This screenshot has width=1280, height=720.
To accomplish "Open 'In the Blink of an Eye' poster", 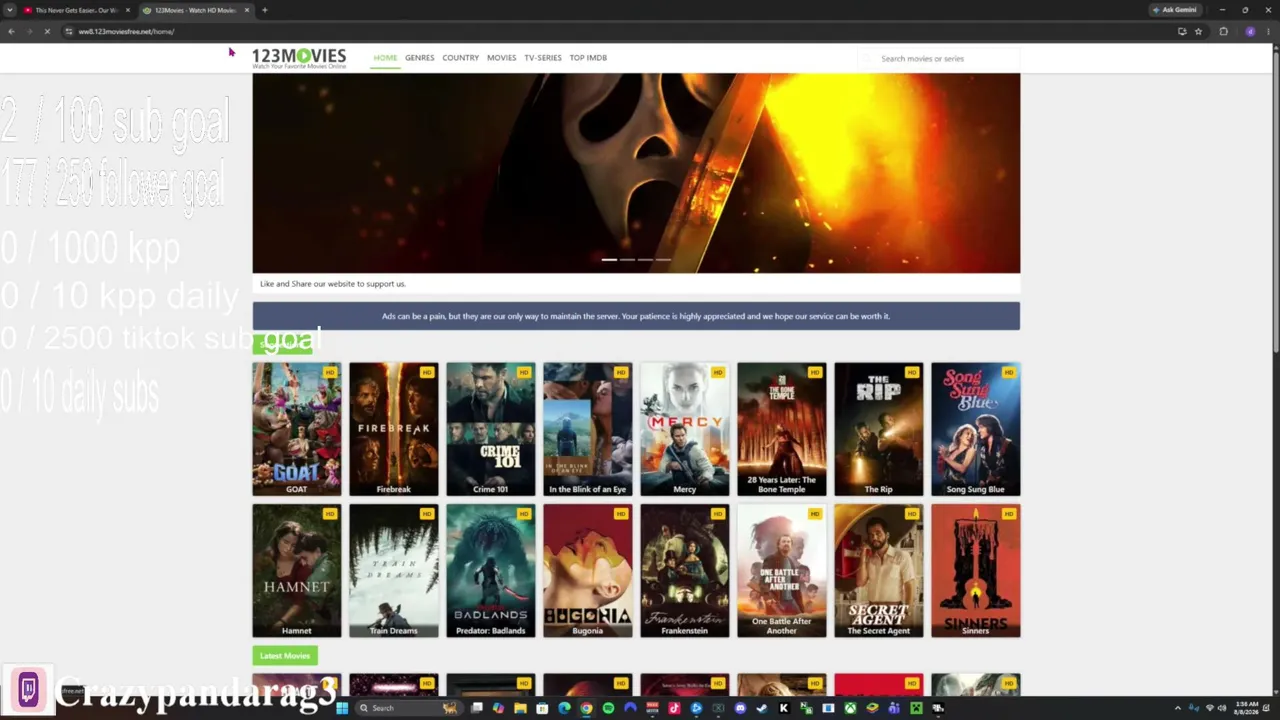I will [587, 428].
